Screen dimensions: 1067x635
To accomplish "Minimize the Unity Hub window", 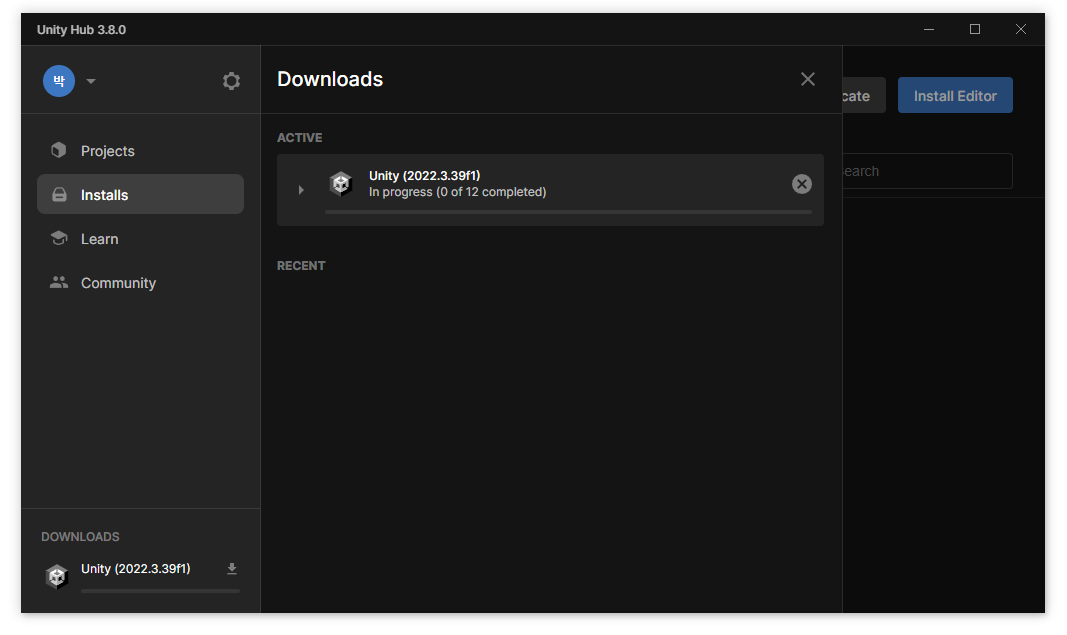I will pyautogui.click(x=929, y=29).
